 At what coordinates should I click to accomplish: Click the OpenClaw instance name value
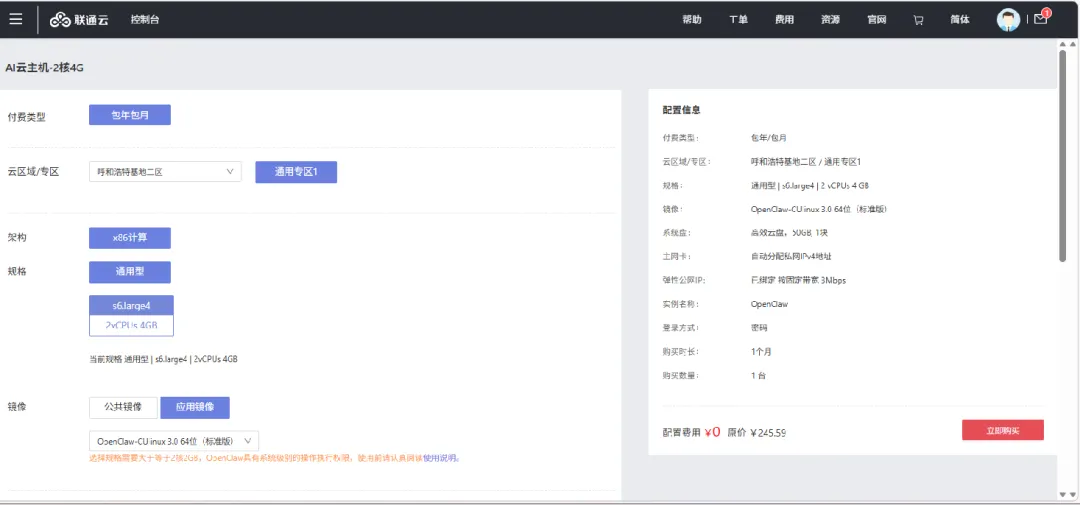tap(769, 304)
